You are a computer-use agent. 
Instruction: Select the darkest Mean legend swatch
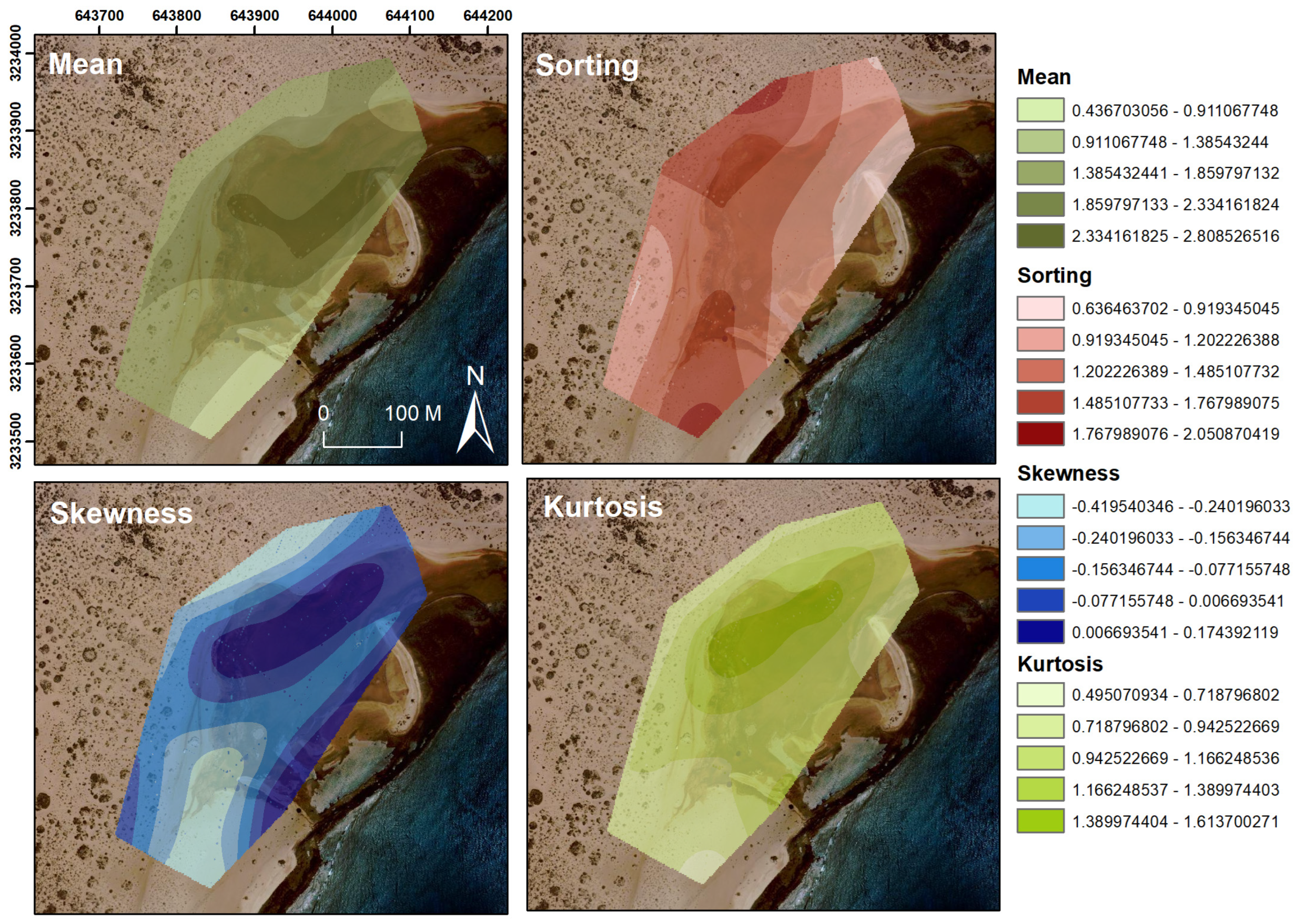[1040, 236]
